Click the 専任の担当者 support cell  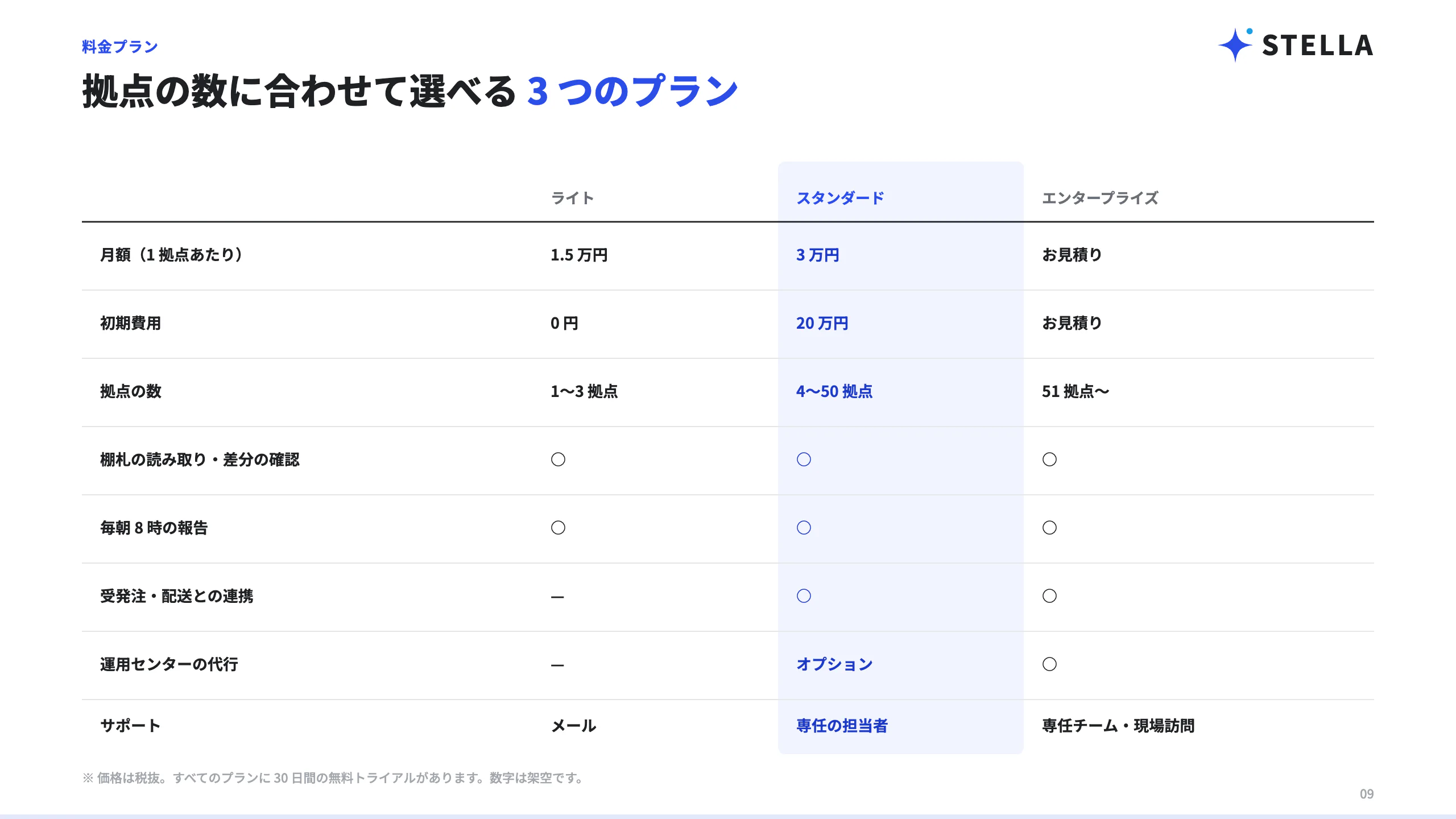[x=842, y=726]
